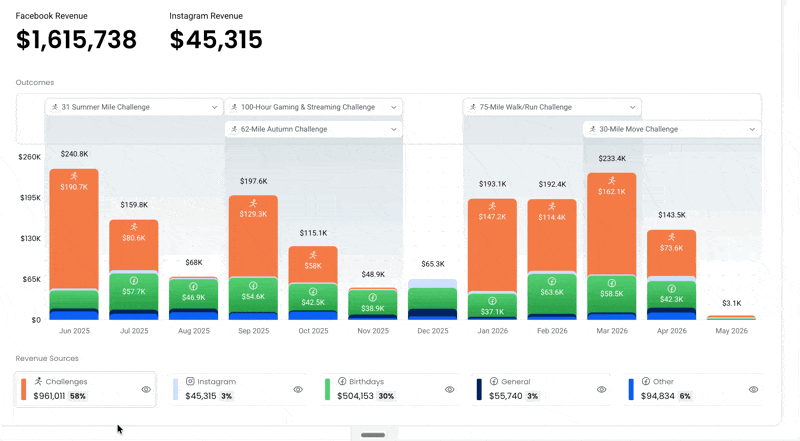Click the Dec 2025 stacked bar
Viewport: 800px width, 441px height.
(433, 300)
